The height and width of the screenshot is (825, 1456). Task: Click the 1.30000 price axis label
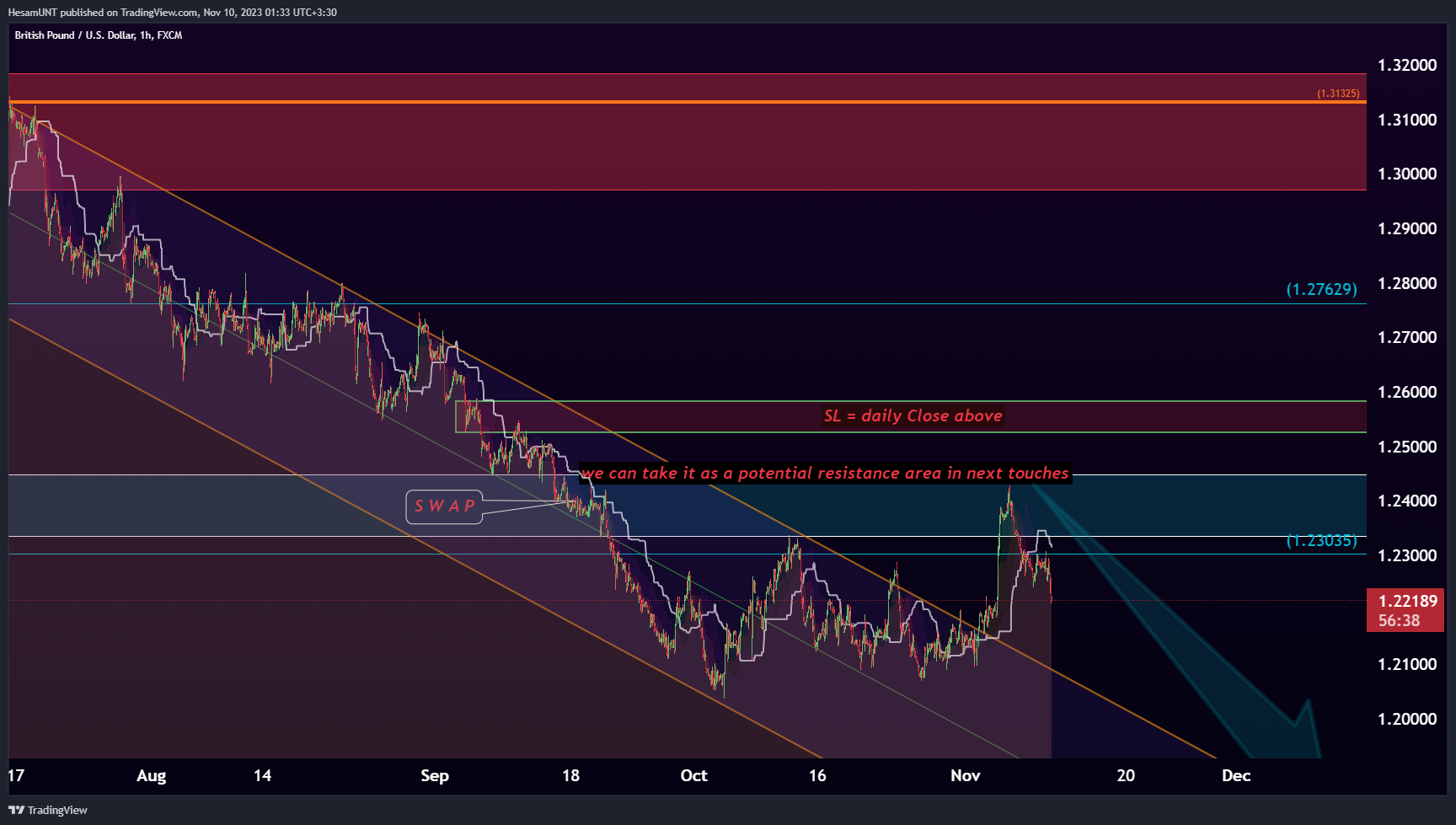pos(1407,174)
